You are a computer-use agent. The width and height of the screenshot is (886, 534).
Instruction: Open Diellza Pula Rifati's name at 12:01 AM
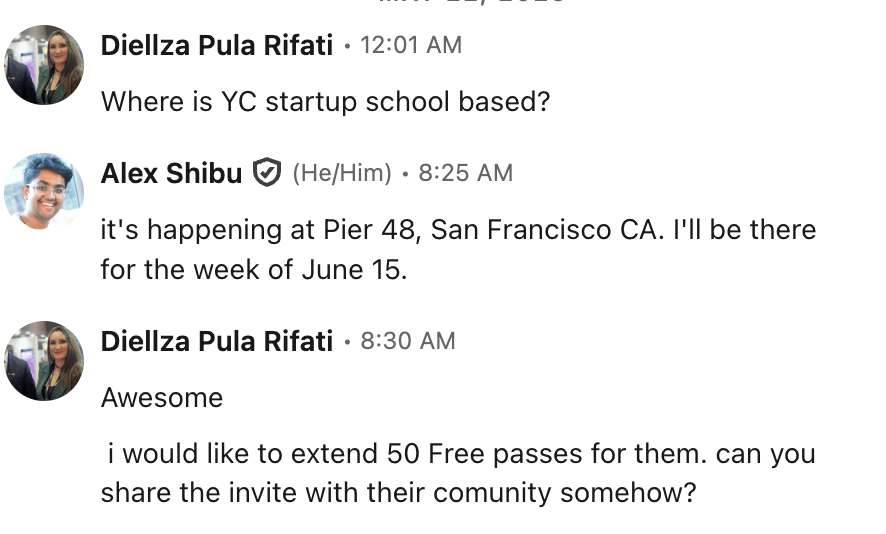[x=216, y=45]
